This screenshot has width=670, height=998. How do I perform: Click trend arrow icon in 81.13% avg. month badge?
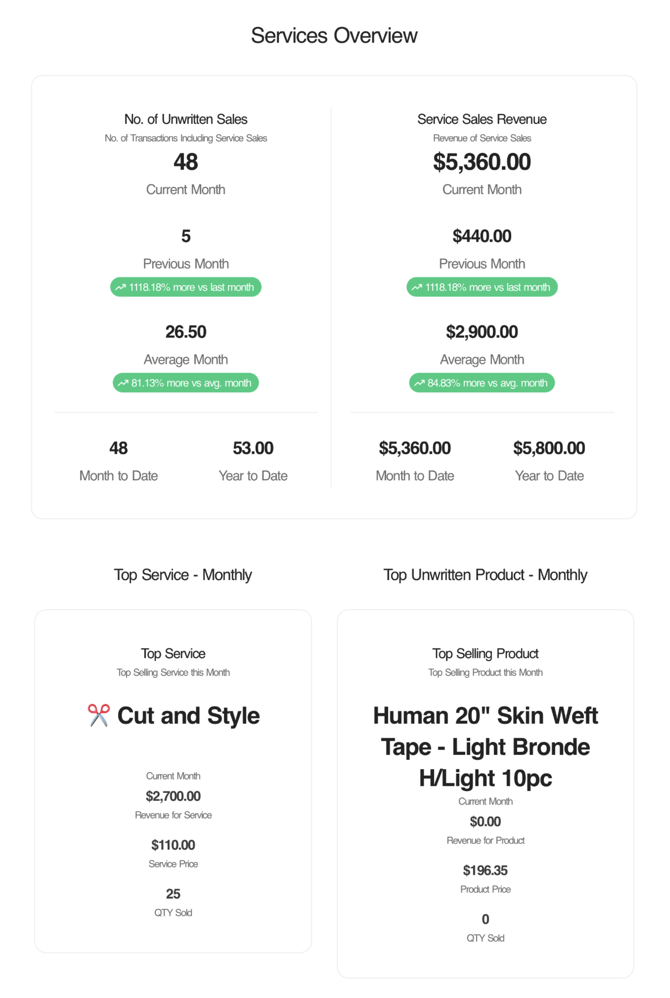point(123,383)
